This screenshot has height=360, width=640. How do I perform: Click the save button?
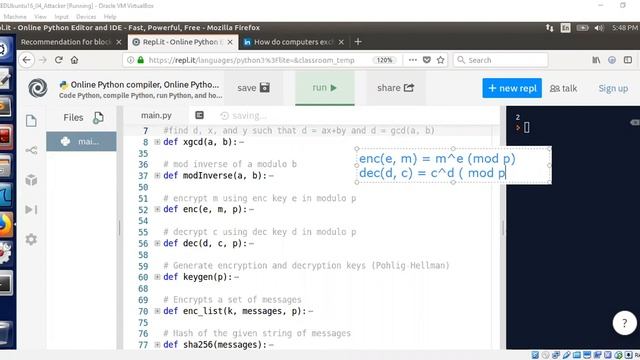(x=253, y=88)
